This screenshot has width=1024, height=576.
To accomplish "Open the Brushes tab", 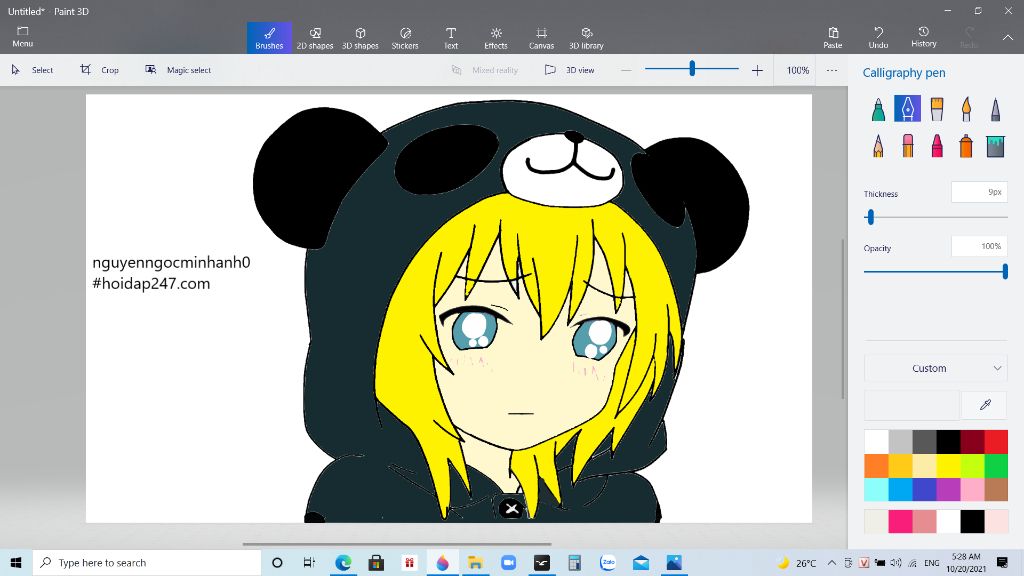I will pos(269,38).
